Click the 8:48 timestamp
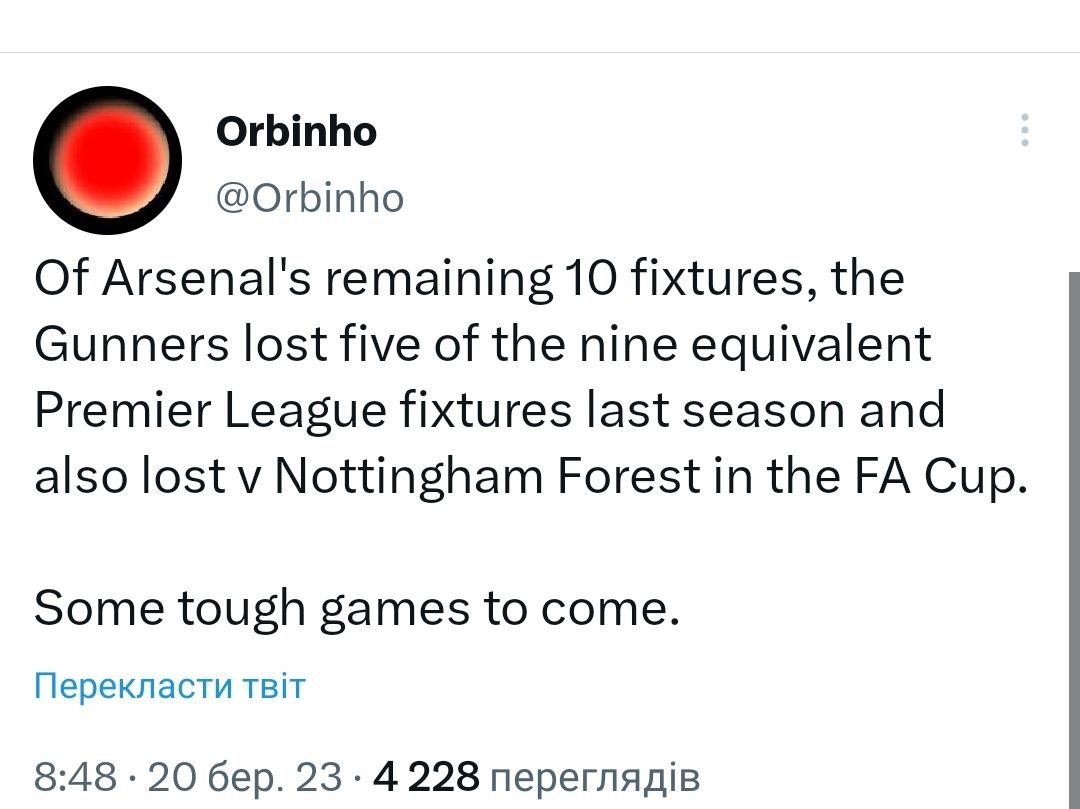This screenshot has width=1080, height=809. [x=76, y=776]
